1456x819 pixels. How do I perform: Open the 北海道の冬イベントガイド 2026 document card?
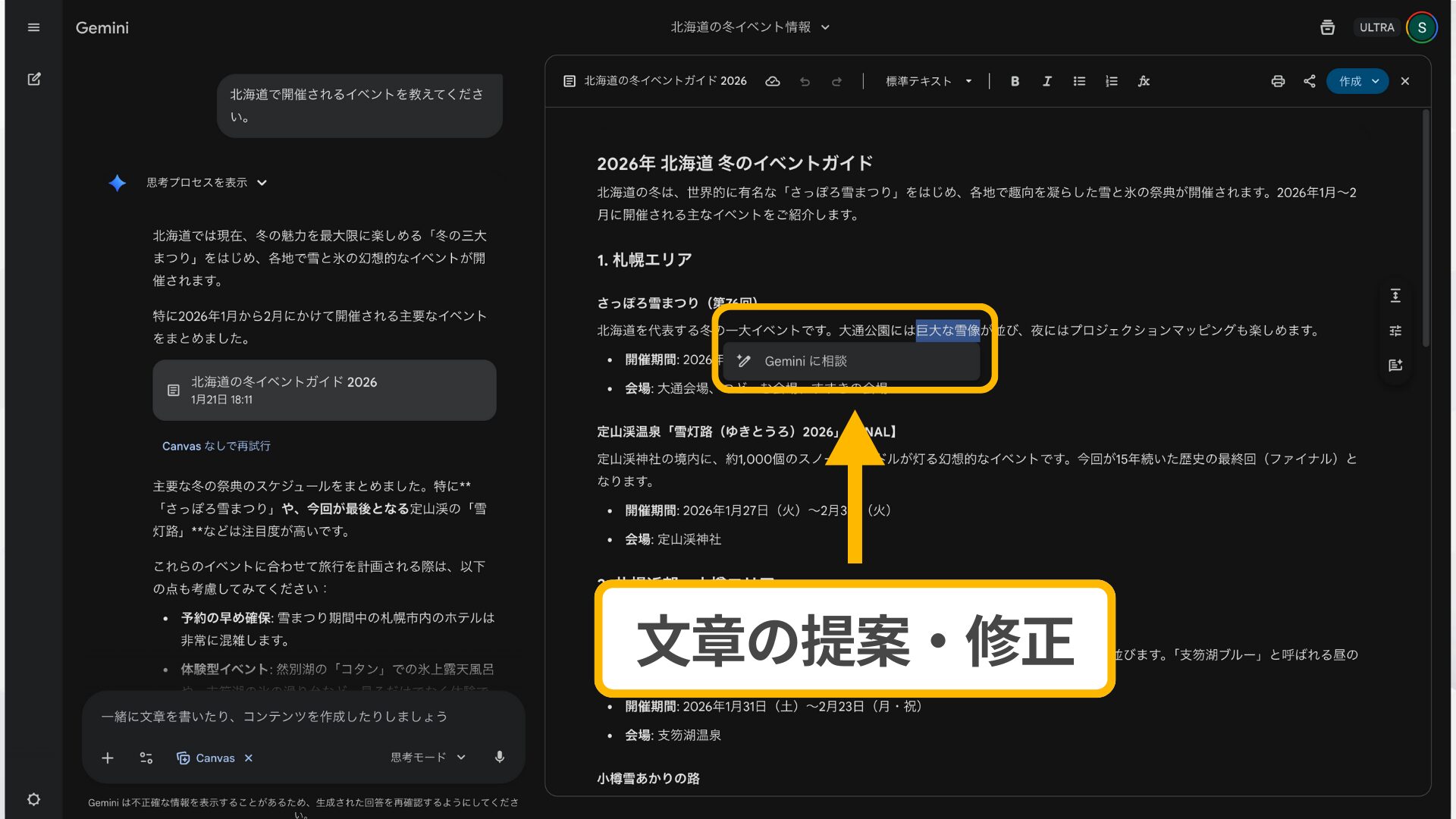click(x=324, y=390)
